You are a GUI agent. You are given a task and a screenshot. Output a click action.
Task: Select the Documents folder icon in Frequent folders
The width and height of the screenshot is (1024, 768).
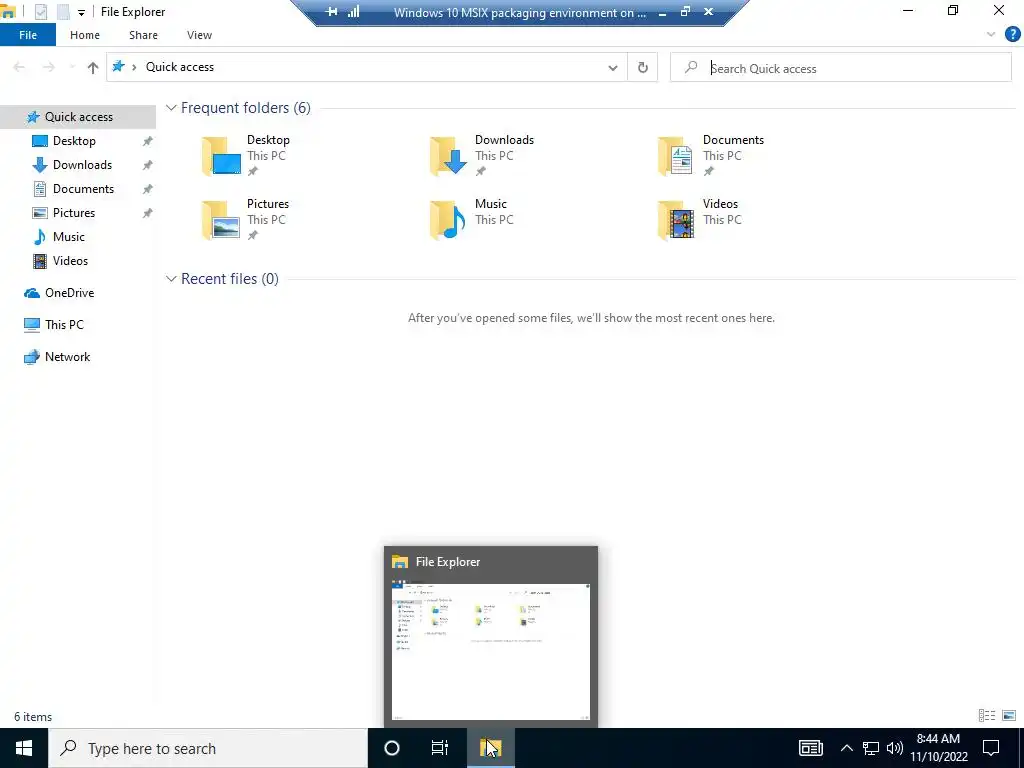coord(676,155)
